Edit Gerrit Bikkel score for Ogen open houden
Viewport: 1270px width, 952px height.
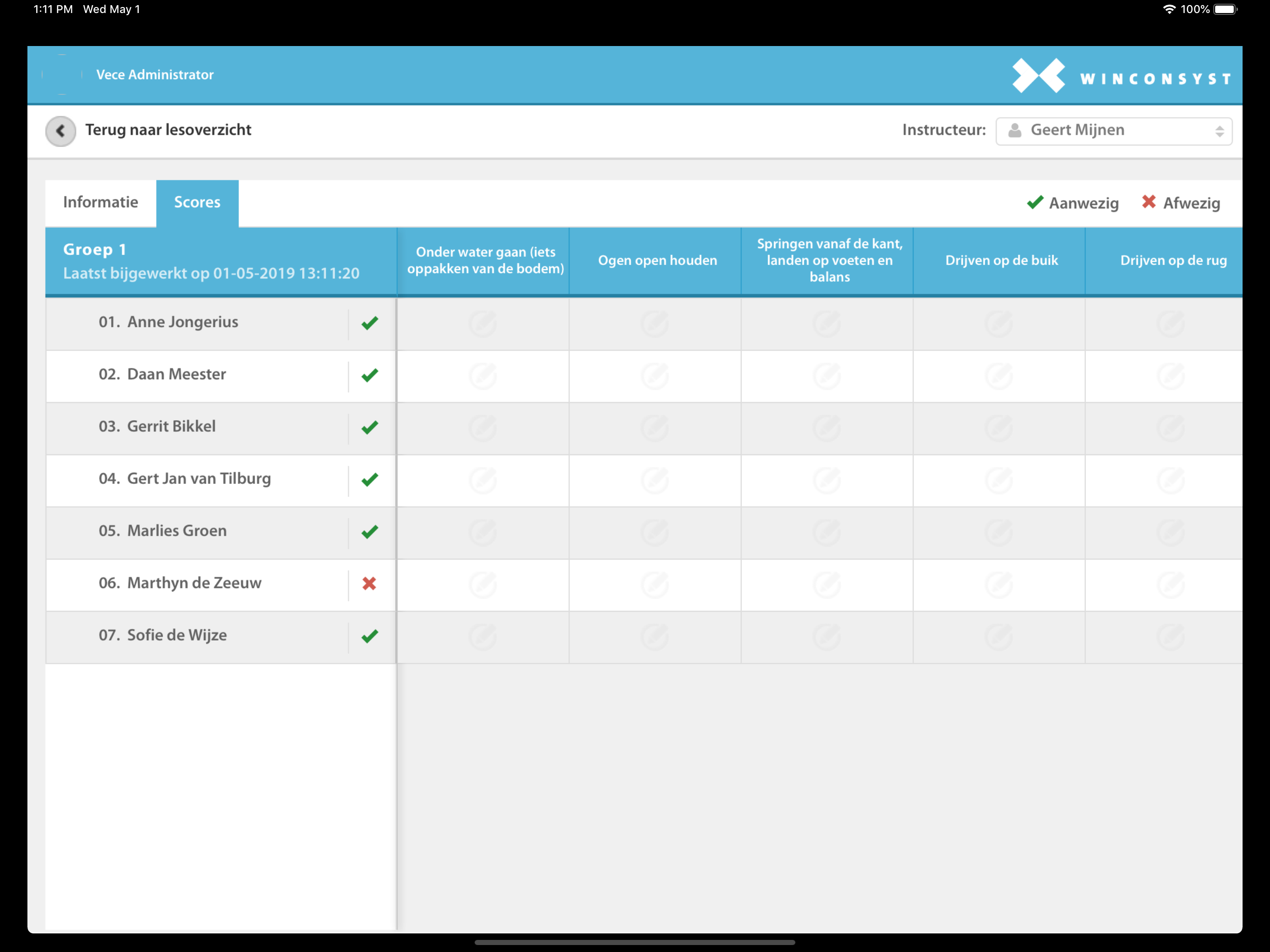click(x=655, y=428)
